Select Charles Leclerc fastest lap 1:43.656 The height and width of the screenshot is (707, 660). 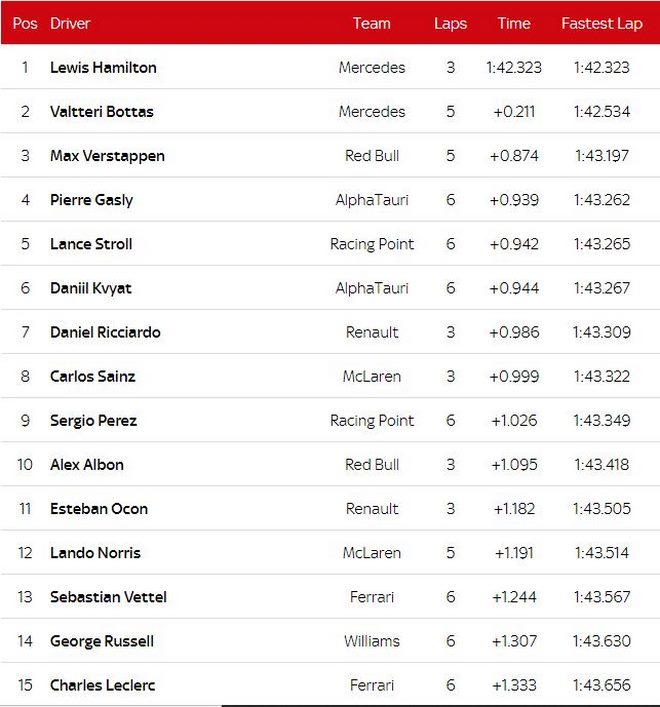tap(602, 685)
